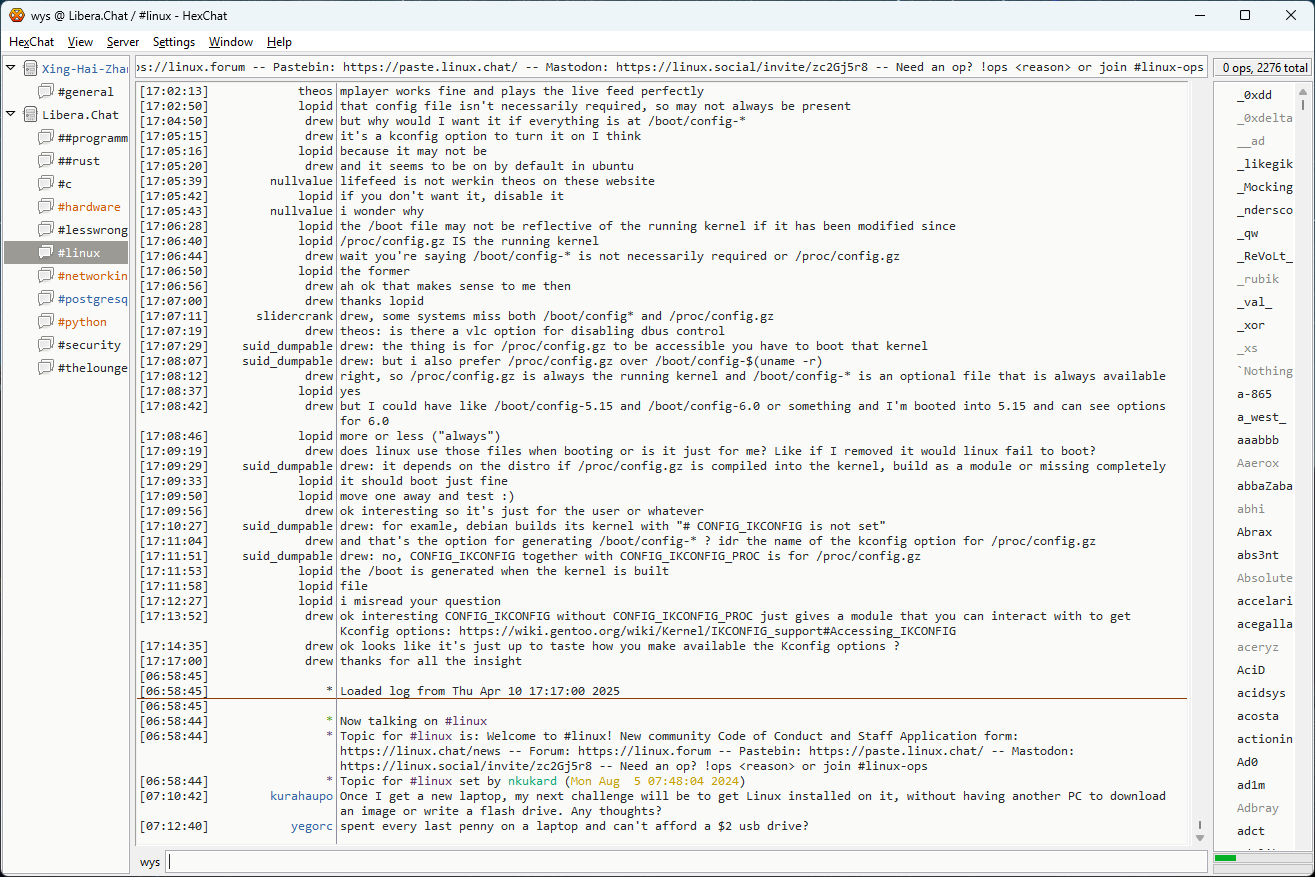Click the message input field
1315x877 pixels.
point(686,862)
